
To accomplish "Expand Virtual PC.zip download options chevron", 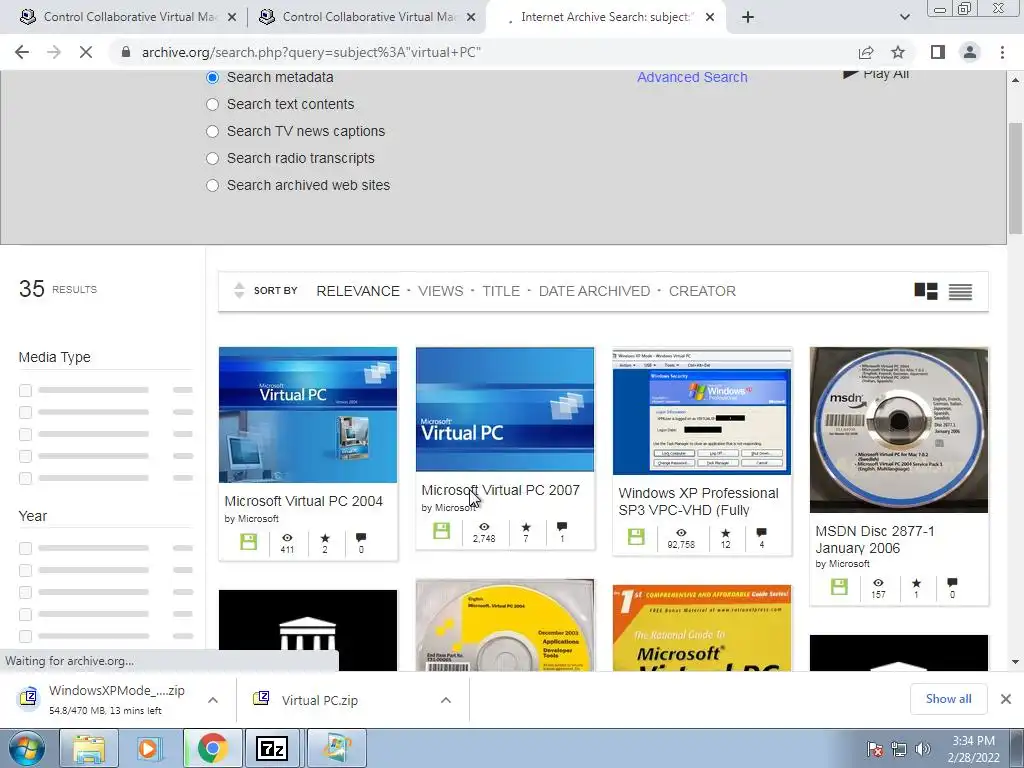I will (446, 700).
